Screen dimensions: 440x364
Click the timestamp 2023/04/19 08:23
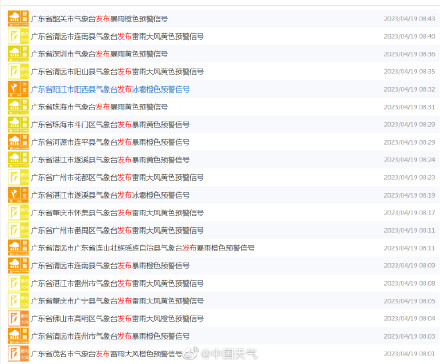point(409,178)
